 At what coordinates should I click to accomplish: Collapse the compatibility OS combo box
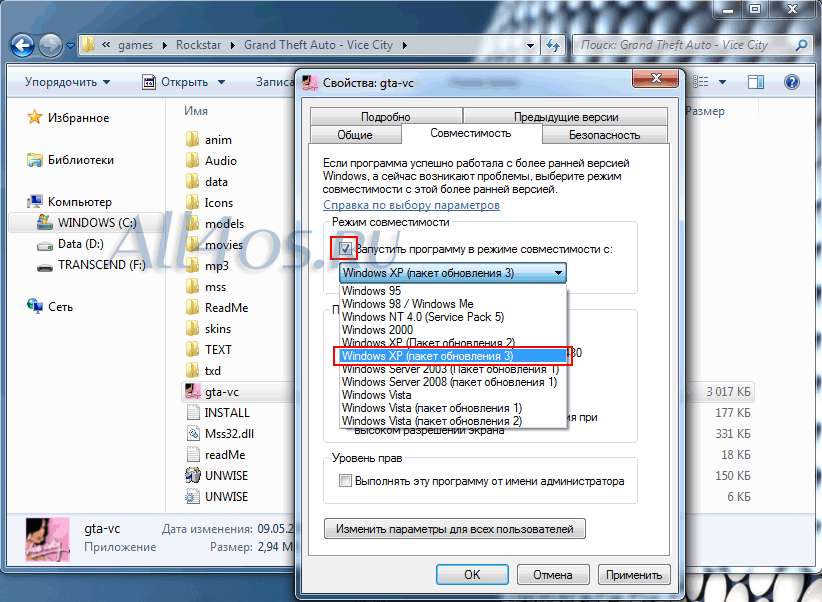(453, 273)
